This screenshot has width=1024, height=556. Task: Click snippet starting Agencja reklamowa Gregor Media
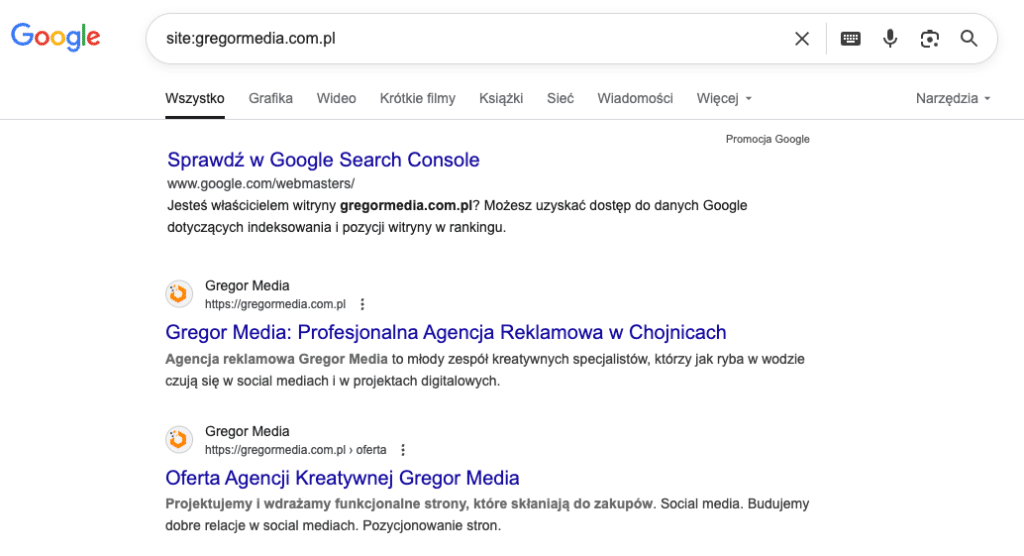[485, 370]
